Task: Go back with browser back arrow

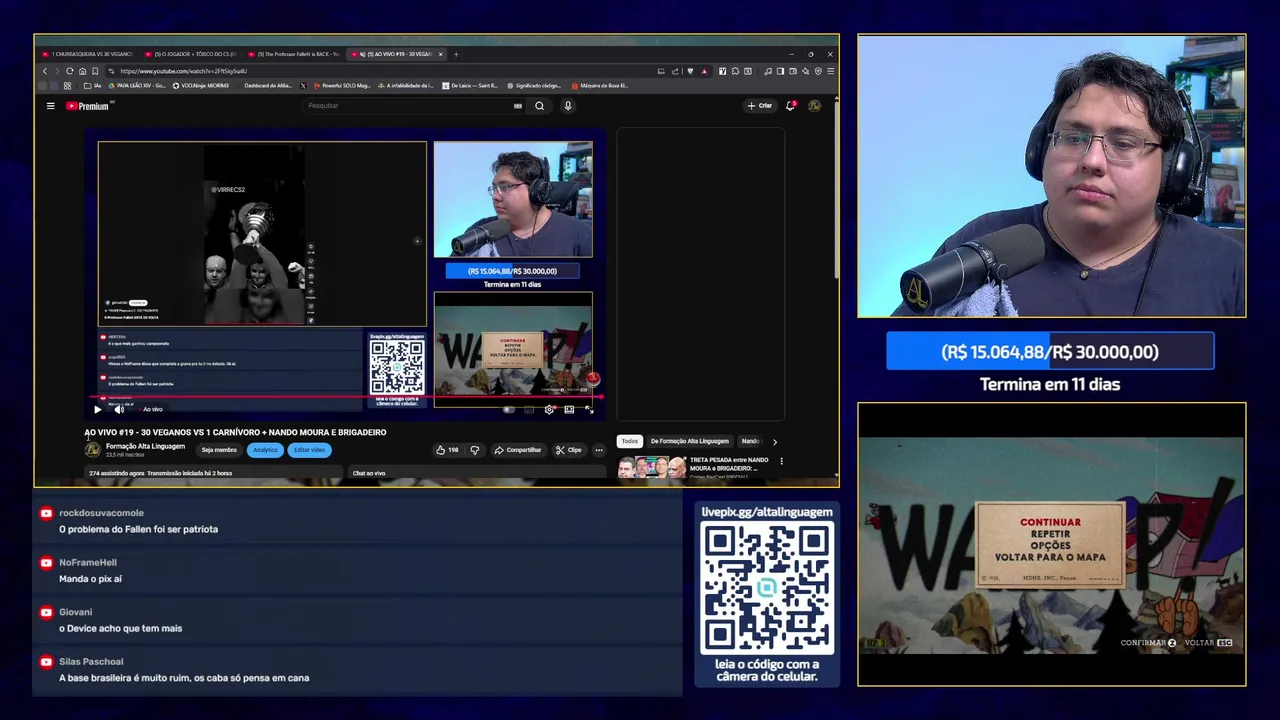Action: tap(44, 71)
